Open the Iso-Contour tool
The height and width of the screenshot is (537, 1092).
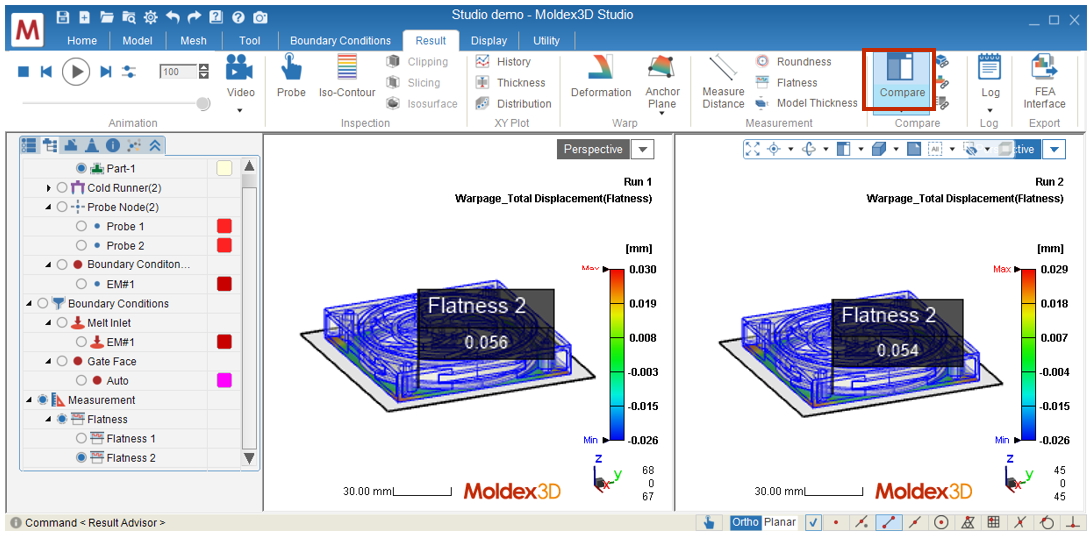(x=347, y=77)
